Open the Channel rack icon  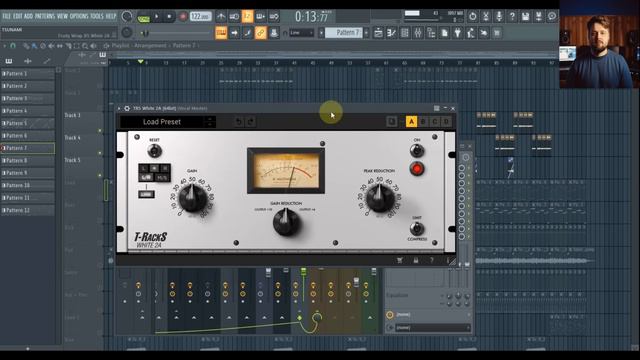click(x=404, y=33)
